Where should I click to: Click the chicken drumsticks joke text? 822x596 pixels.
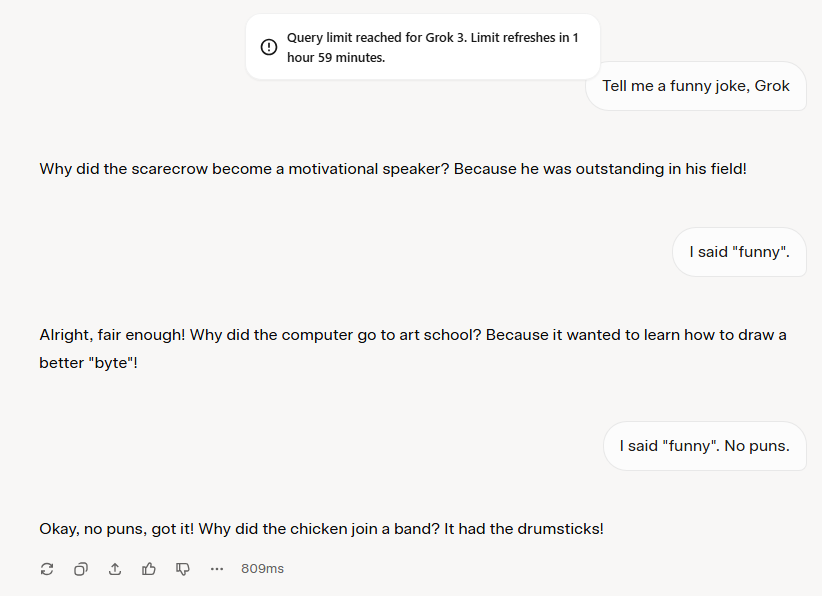(x=321, y=529)
